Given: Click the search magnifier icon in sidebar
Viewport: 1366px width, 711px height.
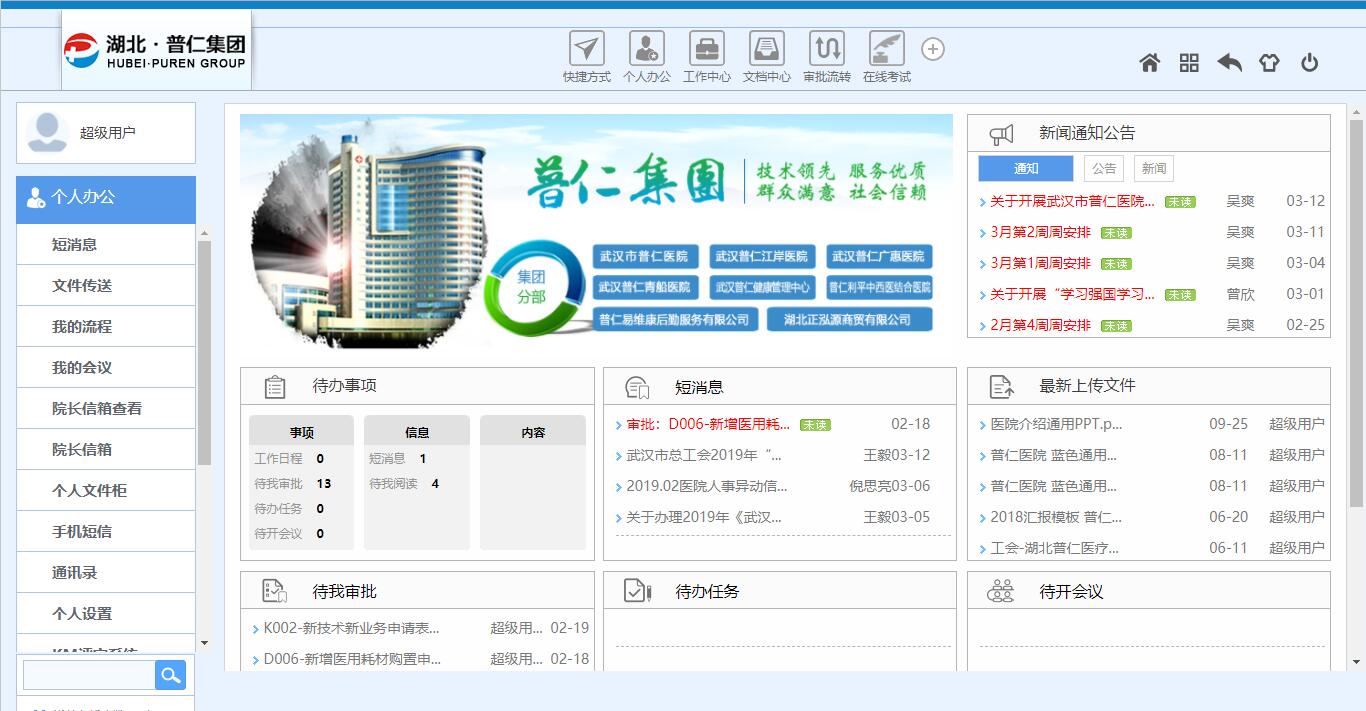Looking at the screenshot, I should (x=170, y=675).
